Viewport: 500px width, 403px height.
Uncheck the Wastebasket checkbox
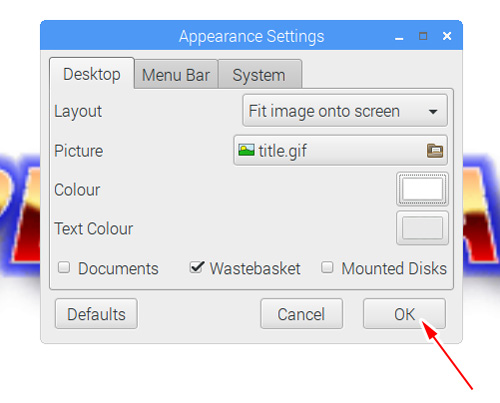tap(197, 267)
